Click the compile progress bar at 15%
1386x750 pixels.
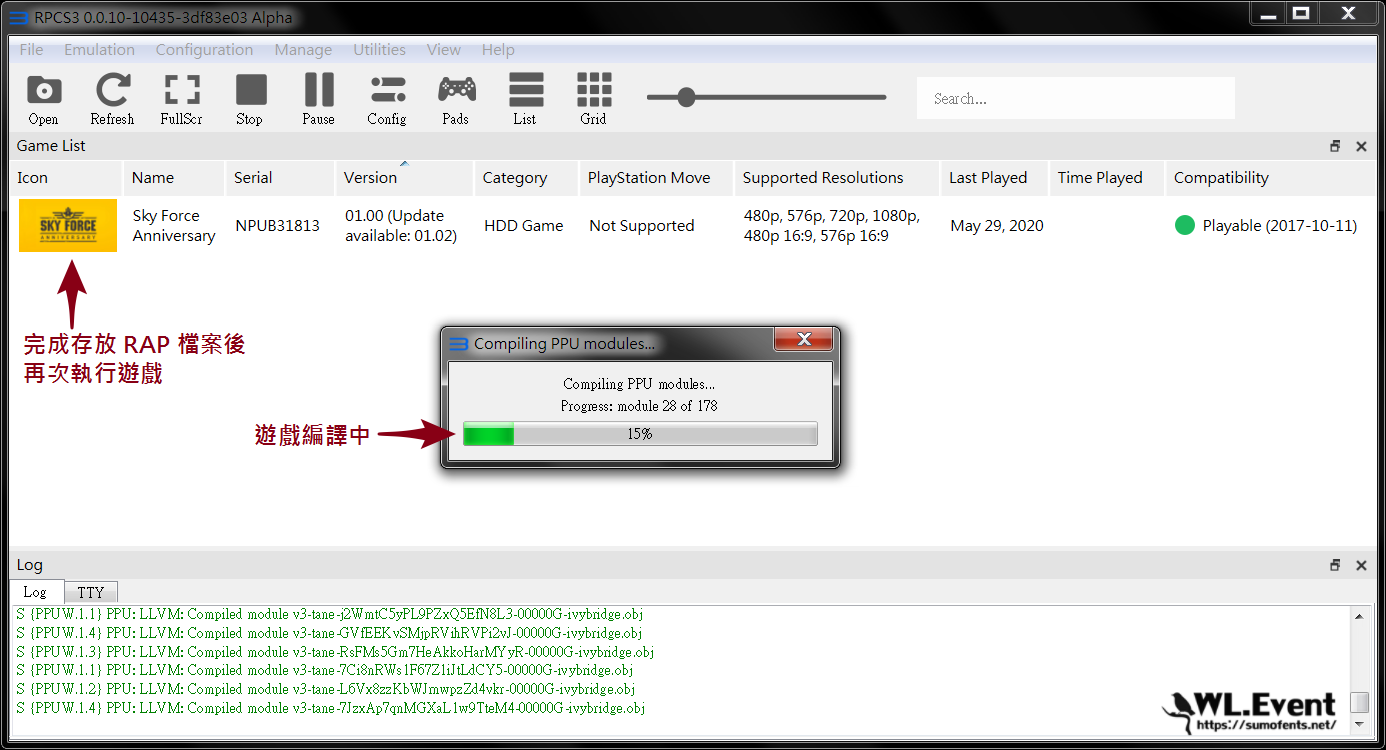640,434
